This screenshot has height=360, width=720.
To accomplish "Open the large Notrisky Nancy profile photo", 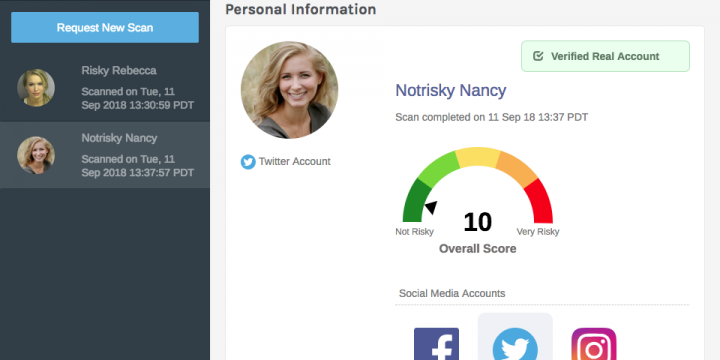I will tap(289, 90).
